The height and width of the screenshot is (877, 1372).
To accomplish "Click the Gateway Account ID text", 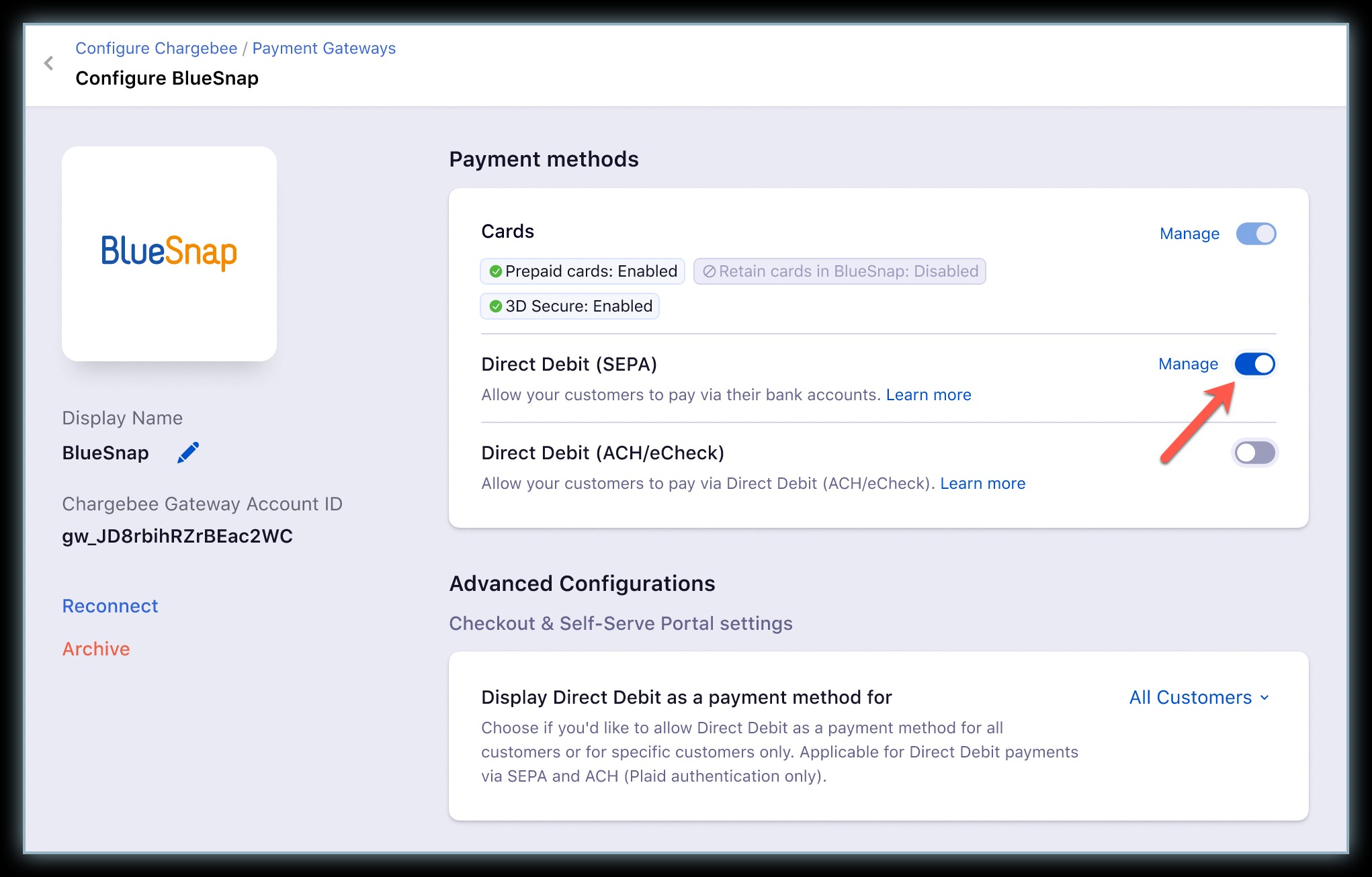I will click(177, 536).
